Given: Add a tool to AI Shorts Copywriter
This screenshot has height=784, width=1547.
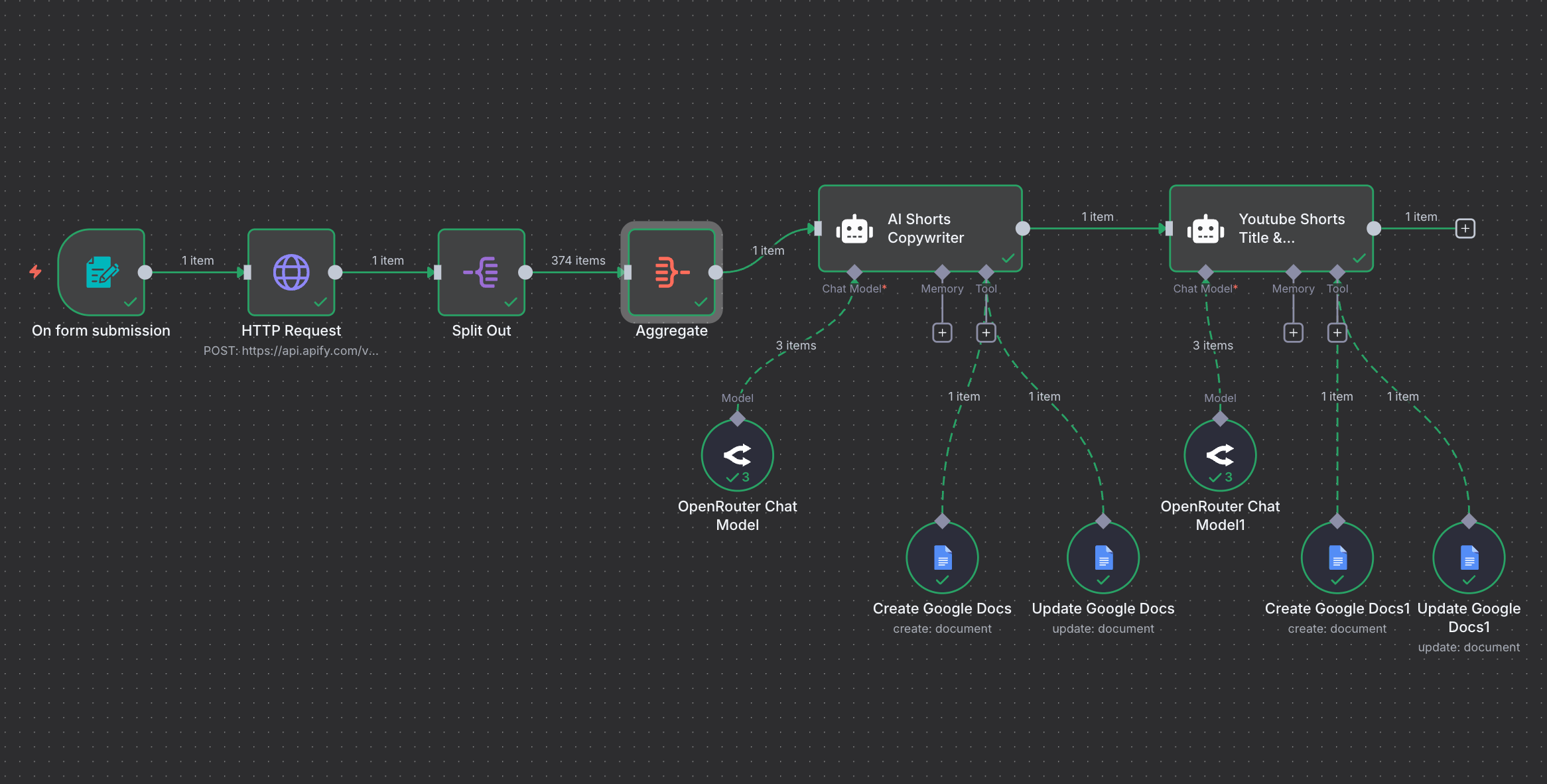Looking at the screenshot, I should 986,332.
